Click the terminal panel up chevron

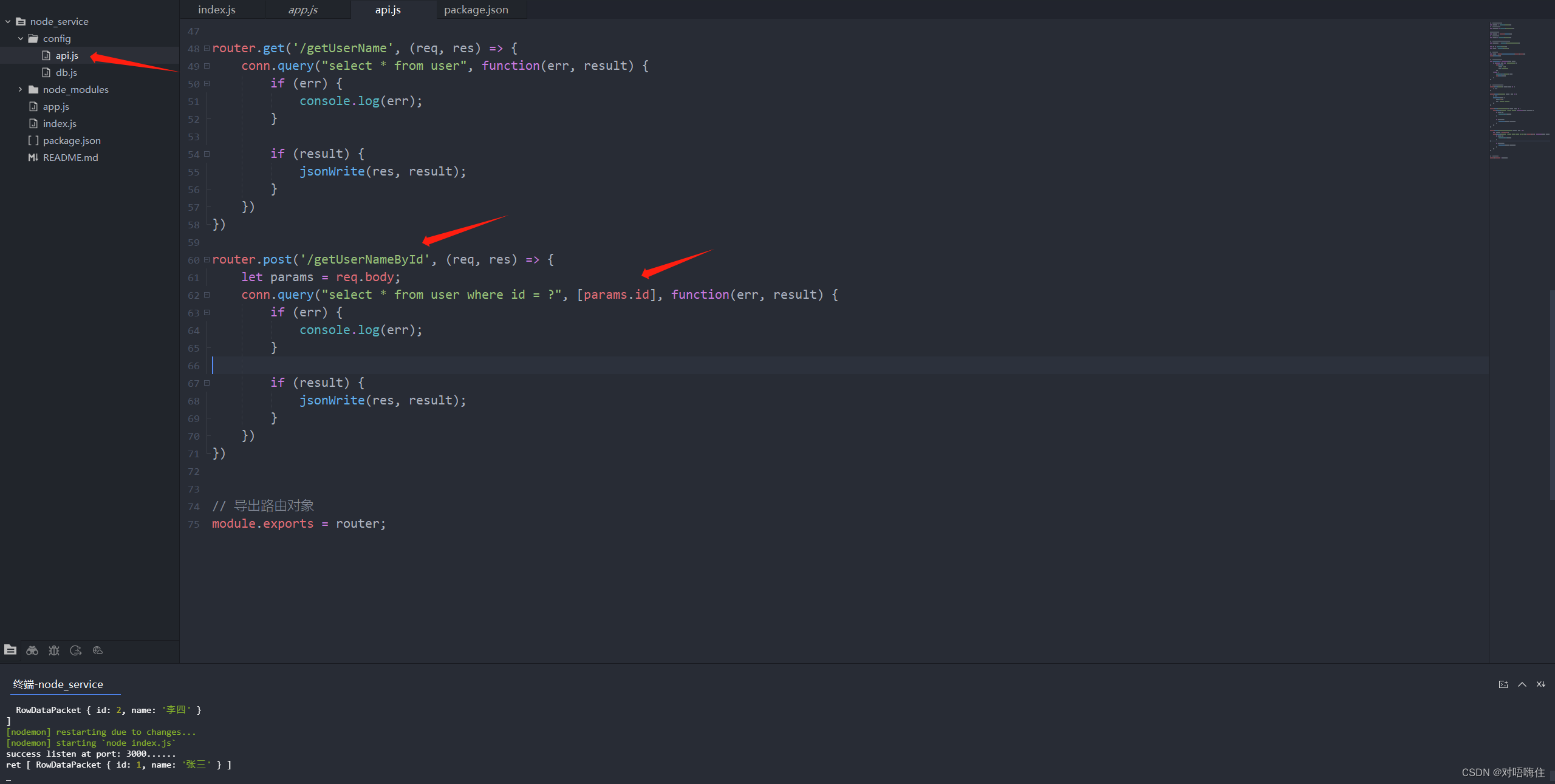(x=1522, y=684)
